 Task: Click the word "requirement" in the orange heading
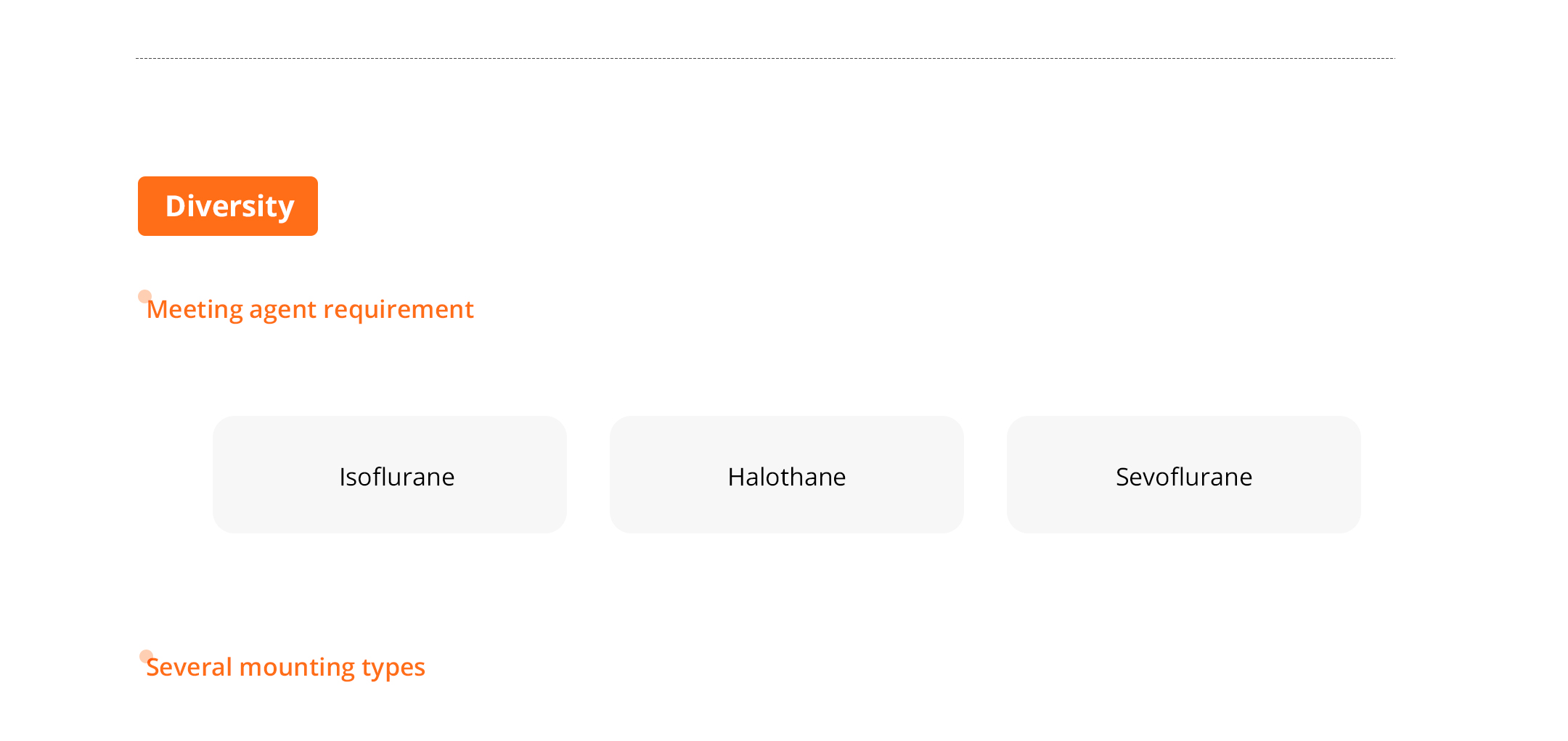399,309
